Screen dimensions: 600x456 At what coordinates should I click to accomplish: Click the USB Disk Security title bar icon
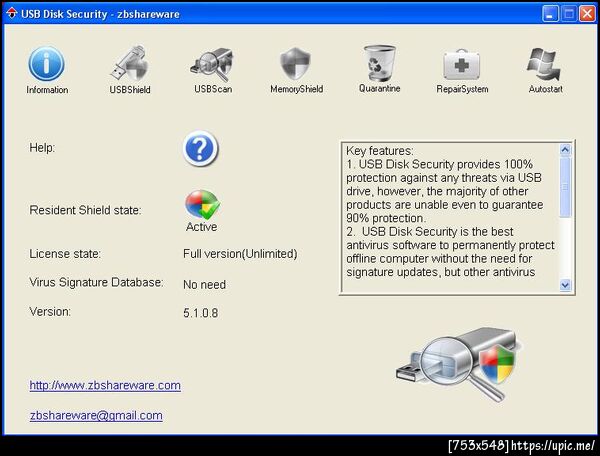(12, 13)
